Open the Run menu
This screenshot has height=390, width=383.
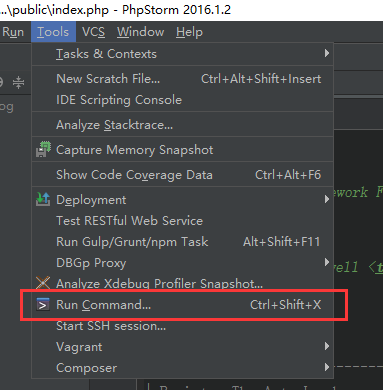pyautogui.click(x=13, y=32)
